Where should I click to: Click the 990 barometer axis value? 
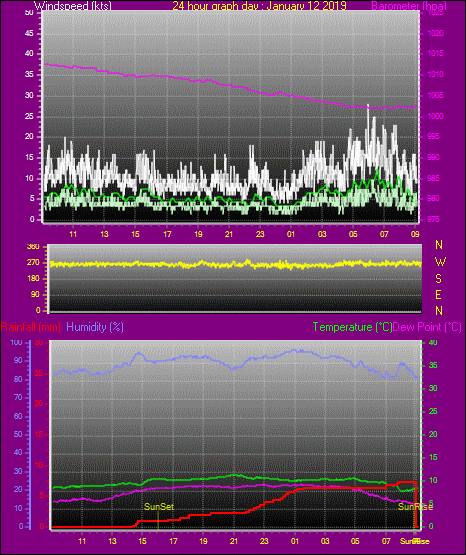coord(434,157)
